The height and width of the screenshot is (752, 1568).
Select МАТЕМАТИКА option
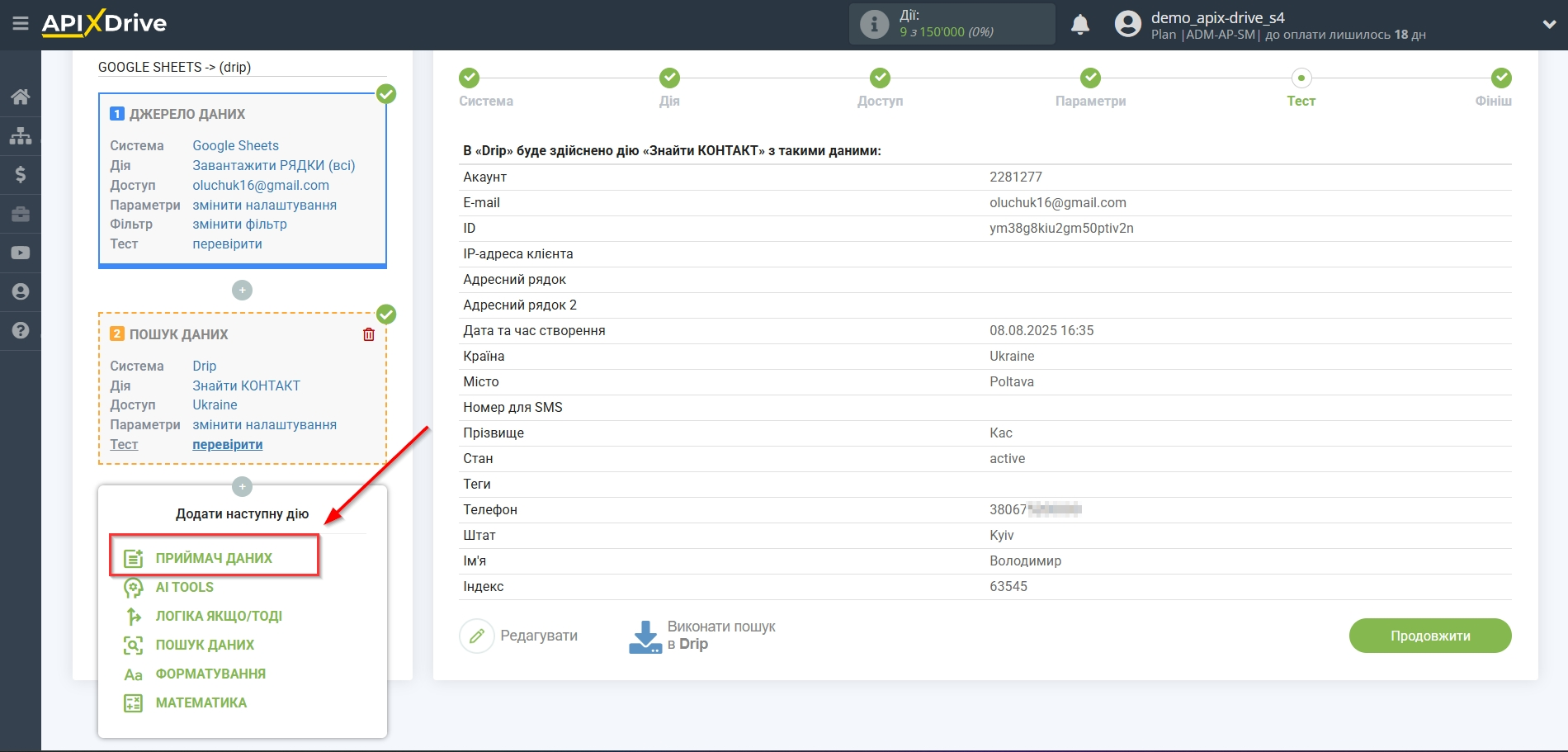[201, 702]
